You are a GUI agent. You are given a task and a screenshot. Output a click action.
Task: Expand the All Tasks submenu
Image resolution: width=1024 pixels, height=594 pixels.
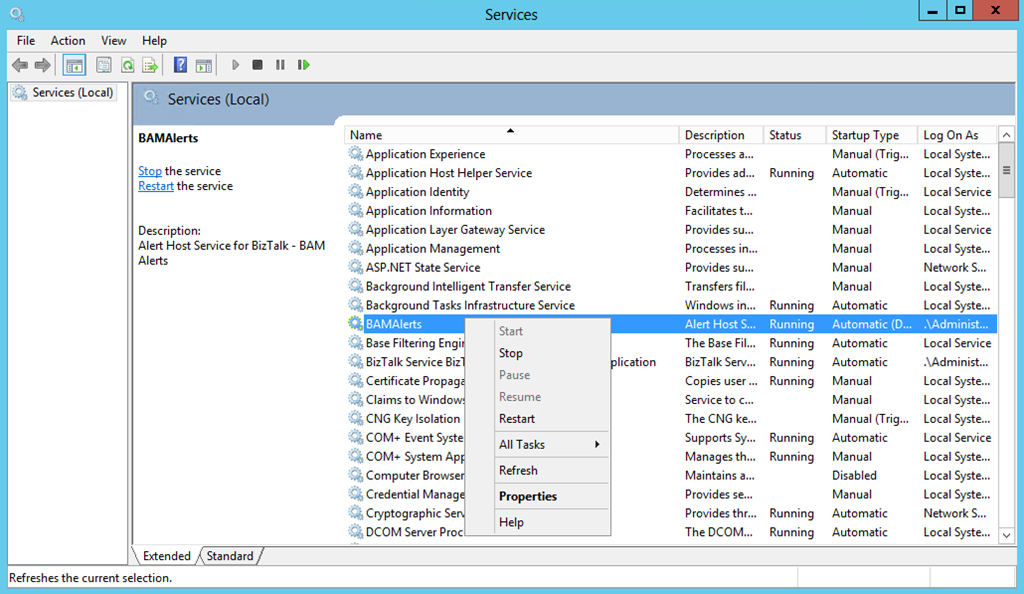[551, 444]
